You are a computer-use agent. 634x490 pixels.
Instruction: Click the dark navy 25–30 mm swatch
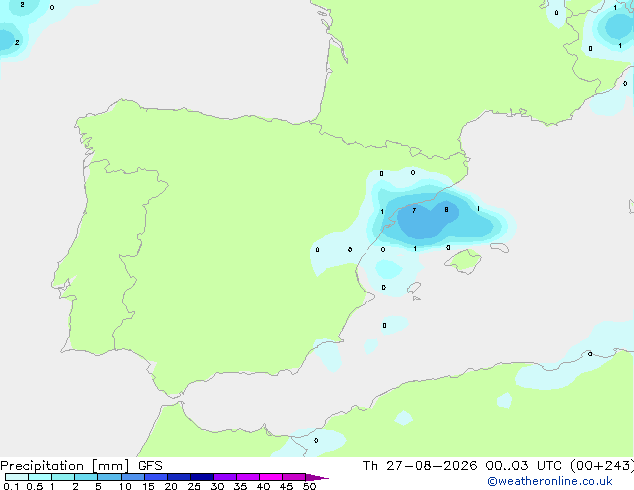201,477
